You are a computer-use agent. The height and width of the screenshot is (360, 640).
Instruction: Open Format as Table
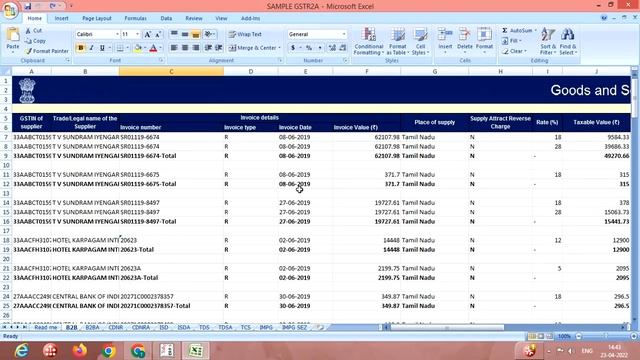point(398,41)
